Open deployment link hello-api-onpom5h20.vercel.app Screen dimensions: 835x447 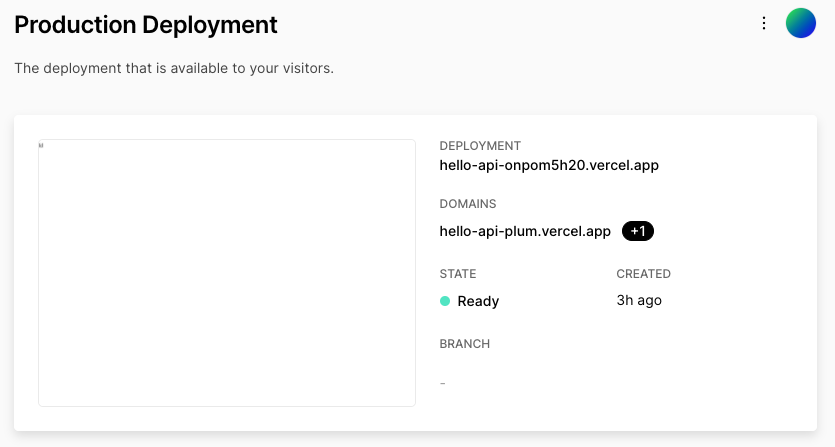coord(549,165)
